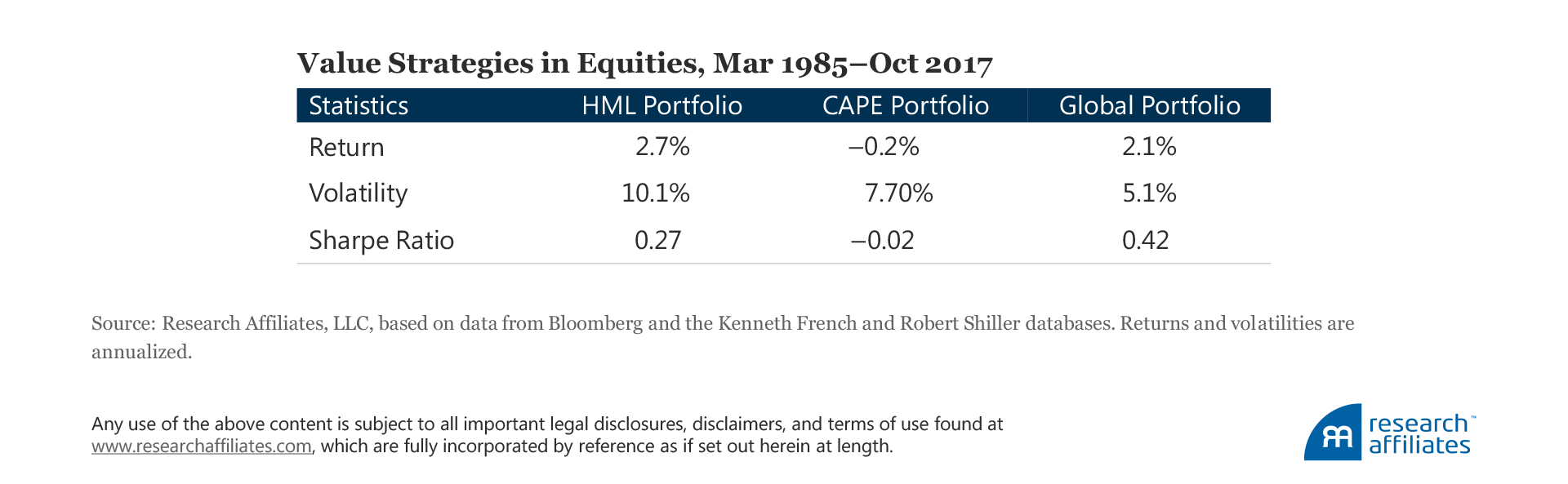Click the HML Portfolio return value 2.7%

[x=662, y=147]
